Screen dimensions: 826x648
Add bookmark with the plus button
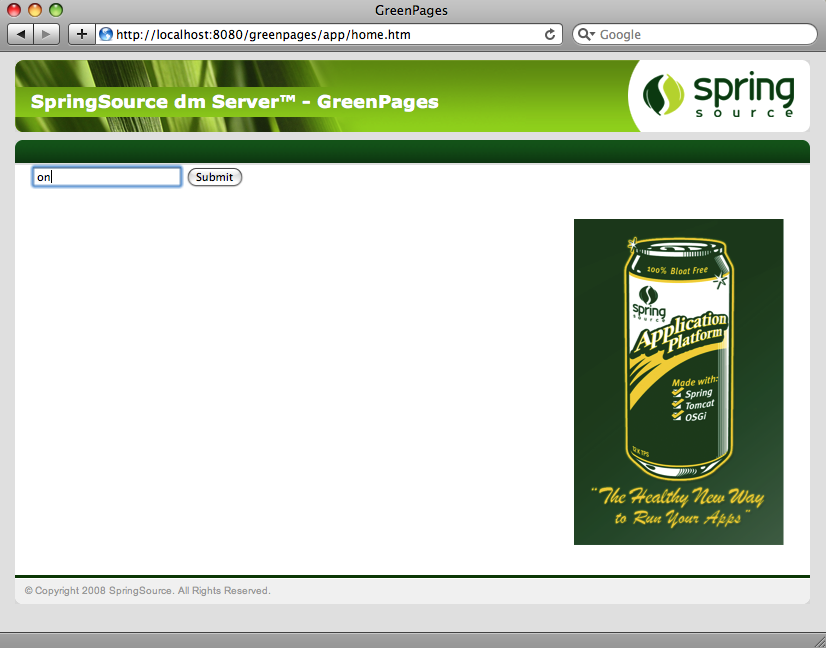tap(82, 34)
